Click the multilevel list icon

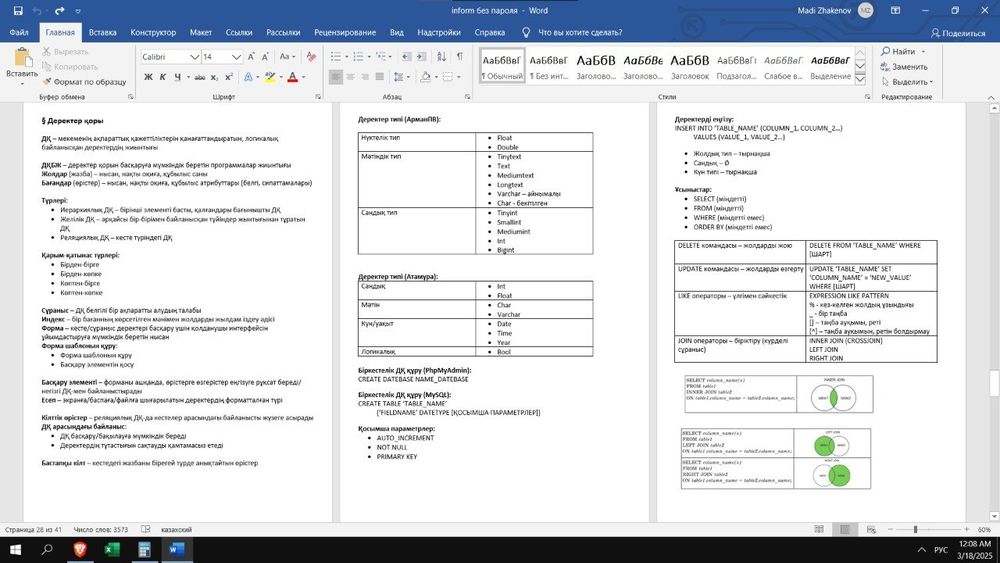(x=380, y=57)
